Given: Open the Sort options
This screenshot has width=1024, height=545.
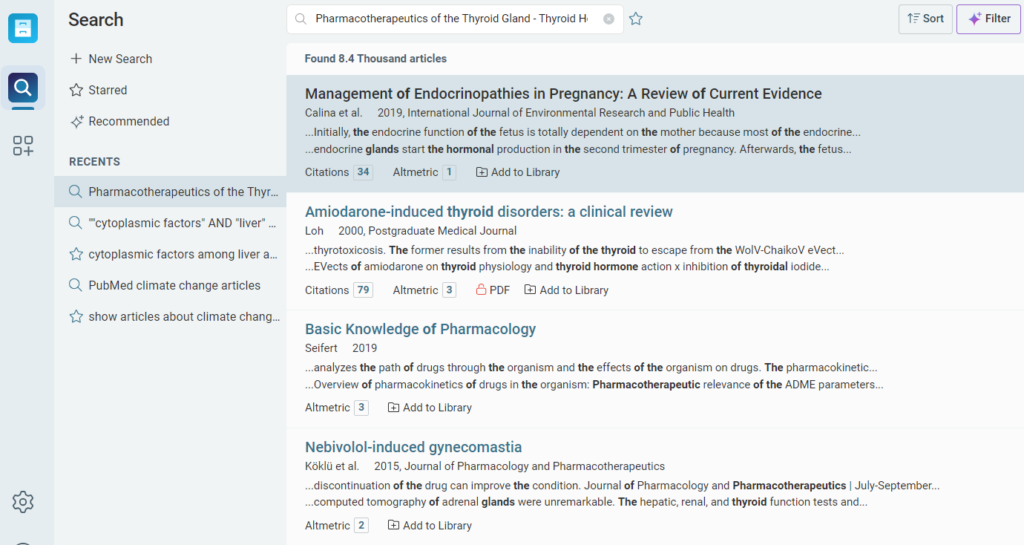Looking at the screenshot, I should [925, 19].
